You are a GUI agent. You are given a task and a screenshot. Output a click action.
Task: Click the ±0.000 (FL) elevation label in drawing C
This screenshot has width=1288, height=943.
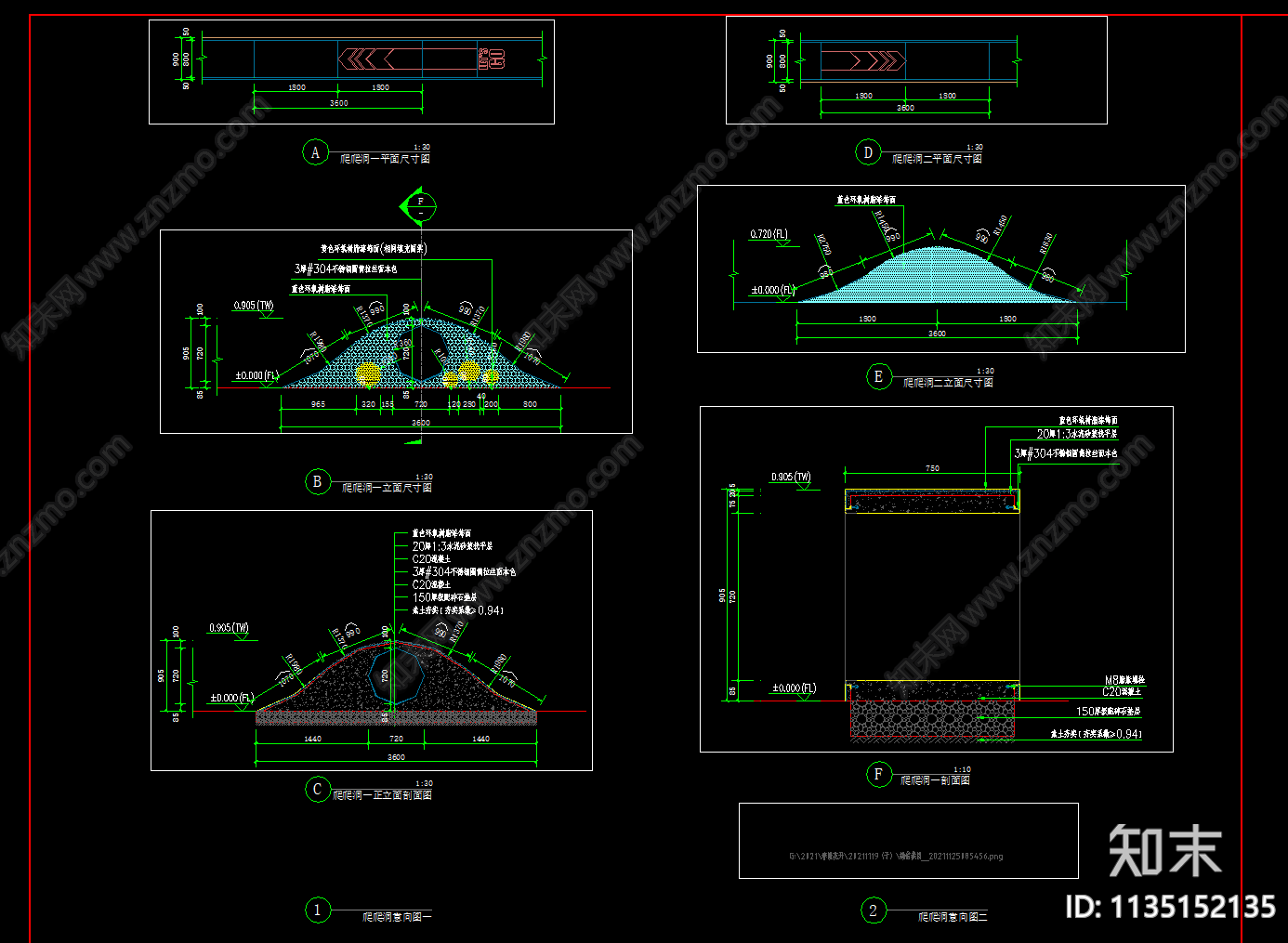(231, 698)
